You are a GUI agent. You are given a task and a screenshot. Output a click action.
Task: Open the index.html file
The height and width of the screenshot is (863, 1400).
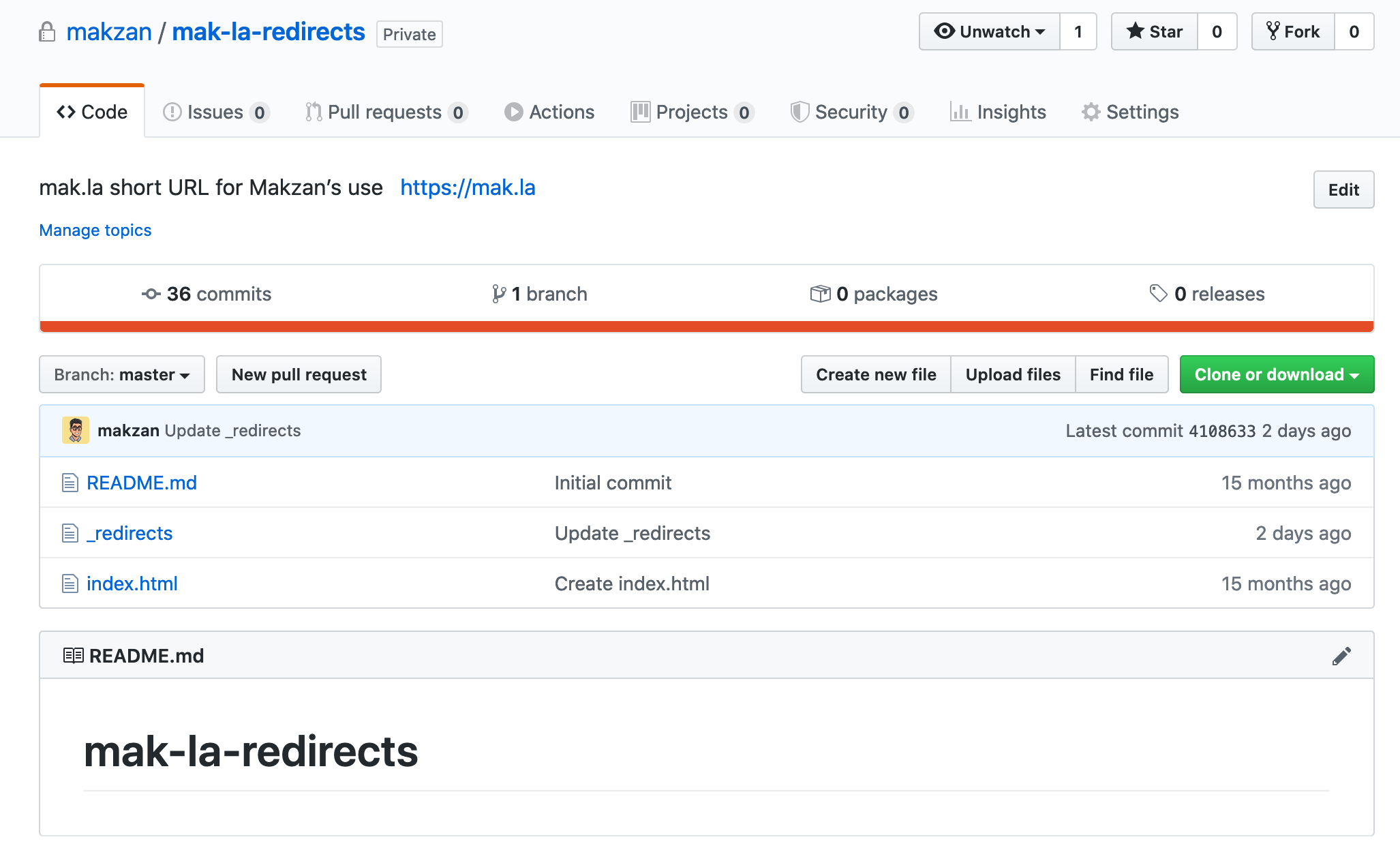[x=132, y=584]
